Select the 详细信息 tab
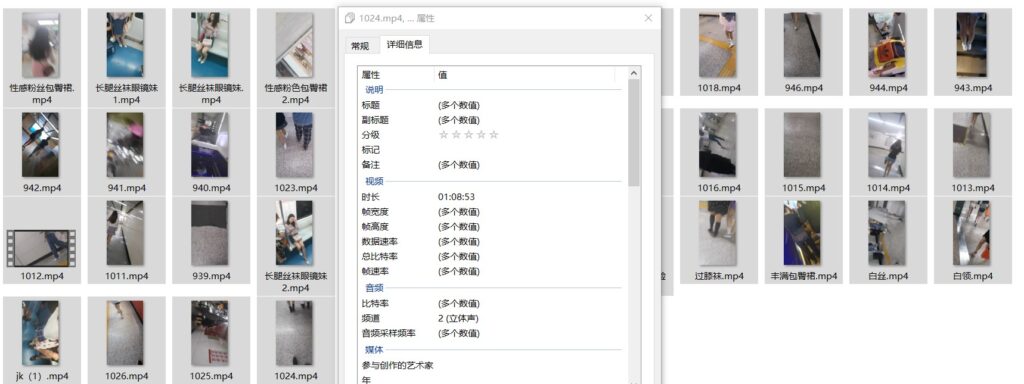Image resolution: width=1024 pixels, height=384 pixels. [x=404, y=44]
